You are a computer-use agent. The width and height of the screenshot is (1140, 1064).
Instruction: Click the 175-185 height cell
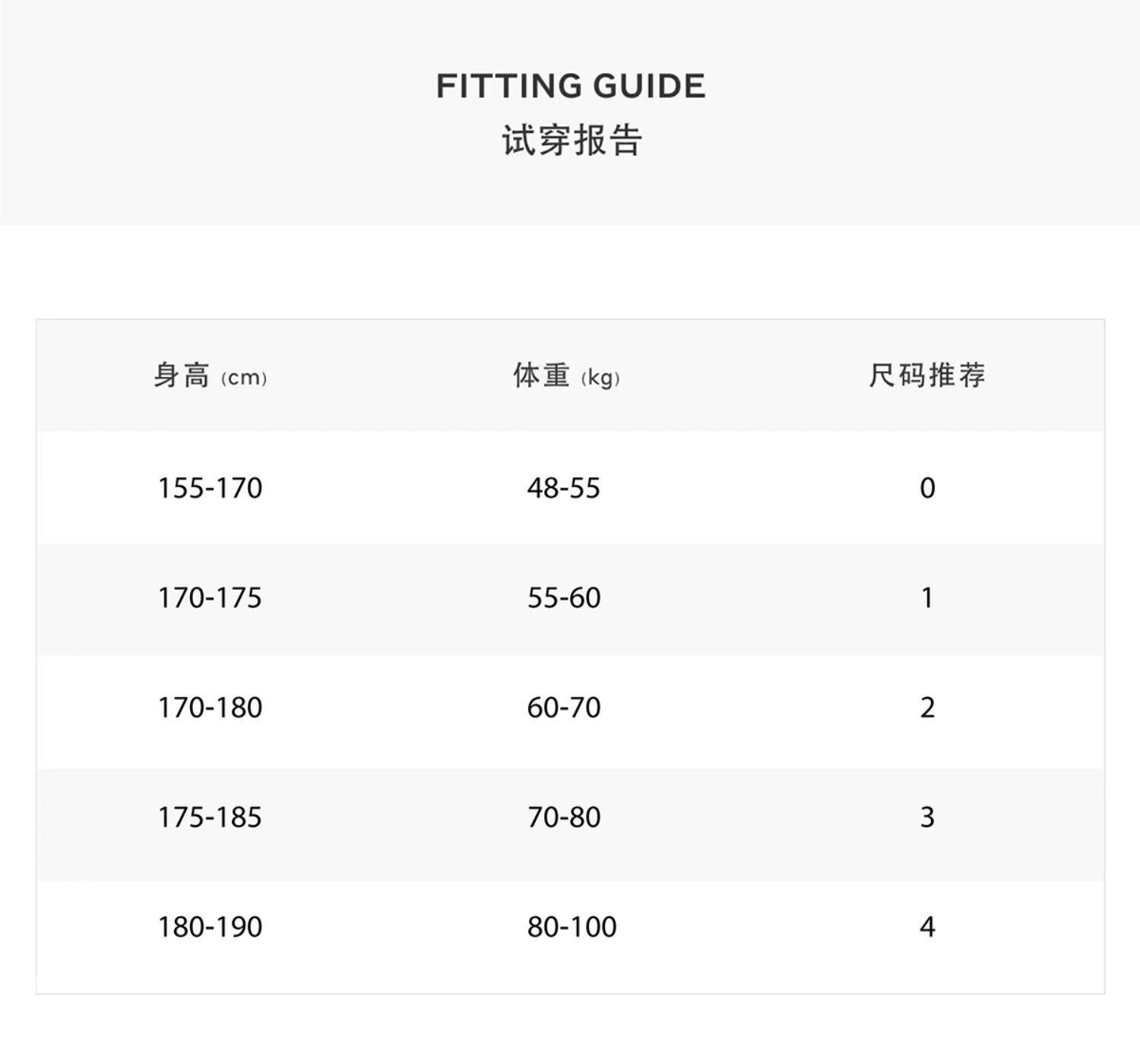point(210,818)
